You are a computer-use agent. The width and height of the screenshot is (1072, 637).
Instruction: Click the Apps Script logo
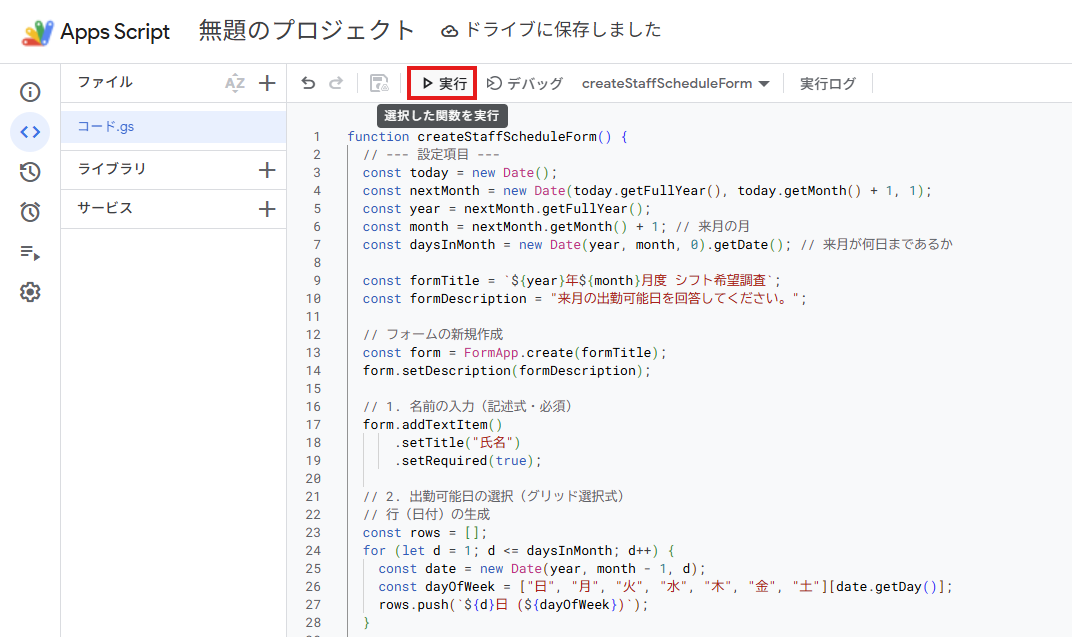tap(39, 32)
